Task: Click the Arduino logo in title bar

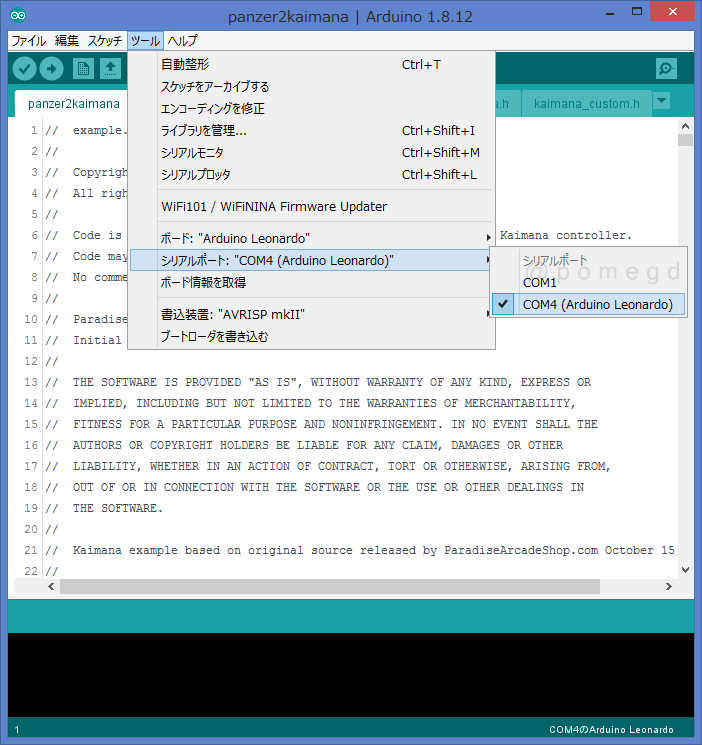Action: (18, 16)
